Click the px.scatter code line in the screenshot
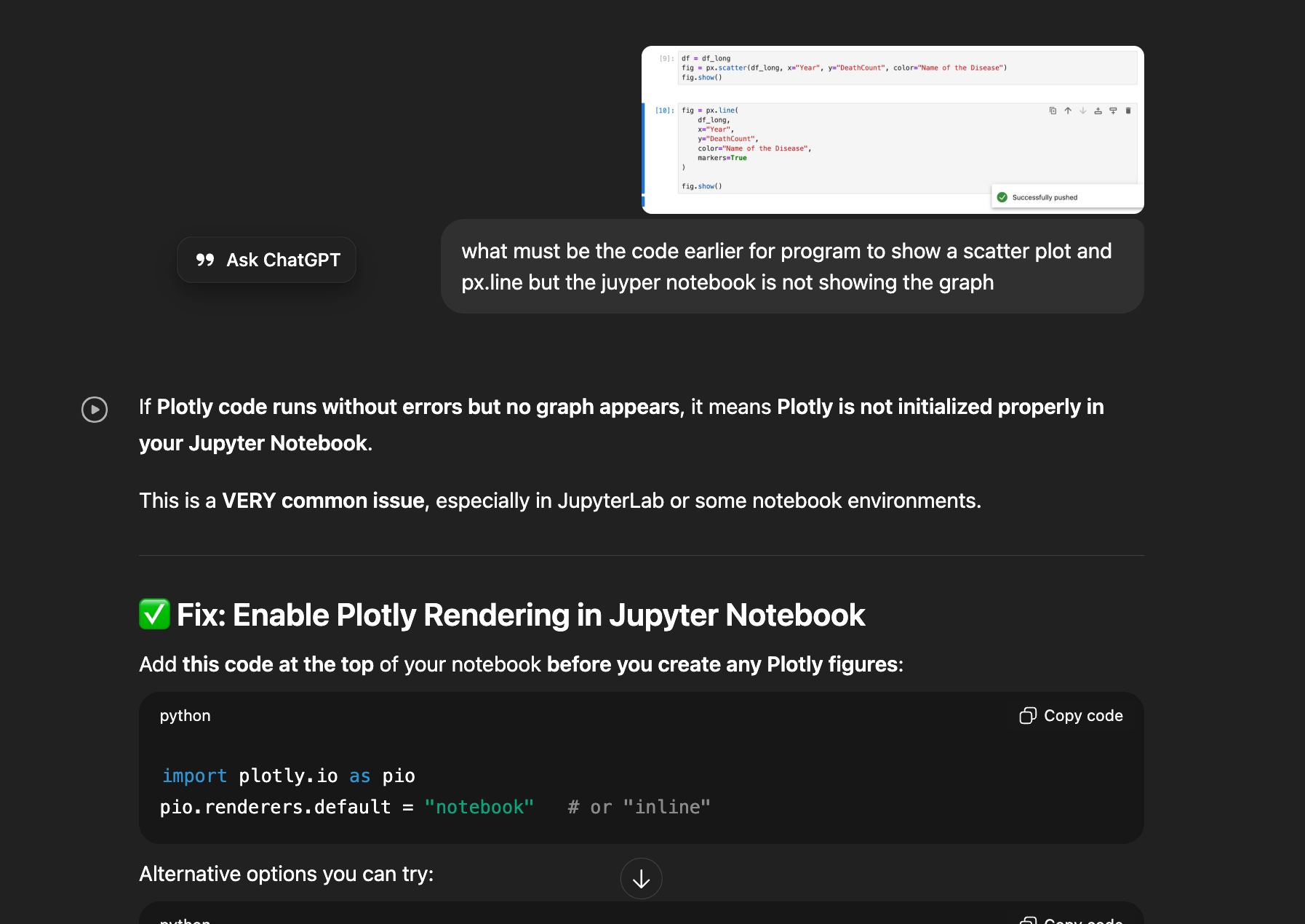 [x=844, y=68]
